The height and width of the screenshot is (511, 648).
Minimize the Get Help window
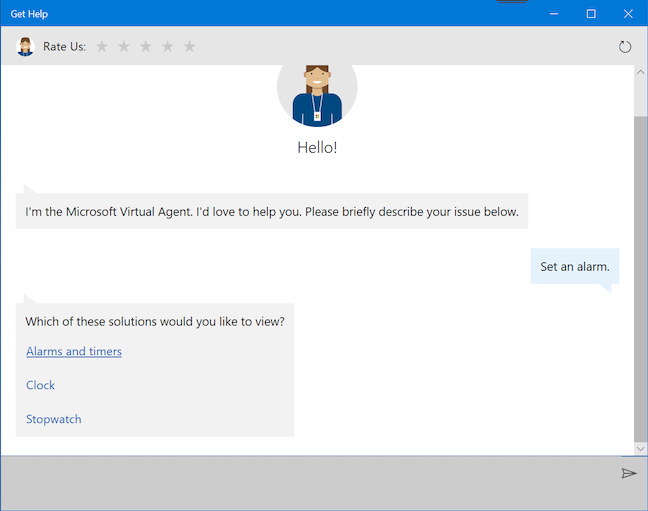point(555,13)
